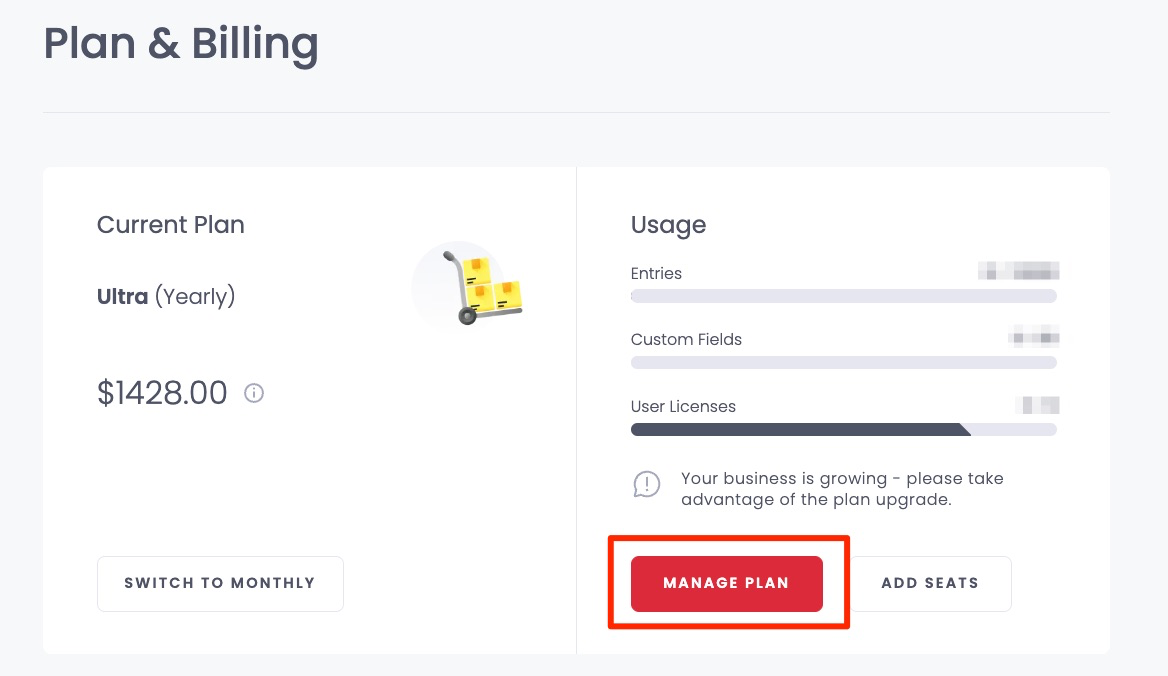Click the Custom Fields usage bar

click(x=843, y=363)
